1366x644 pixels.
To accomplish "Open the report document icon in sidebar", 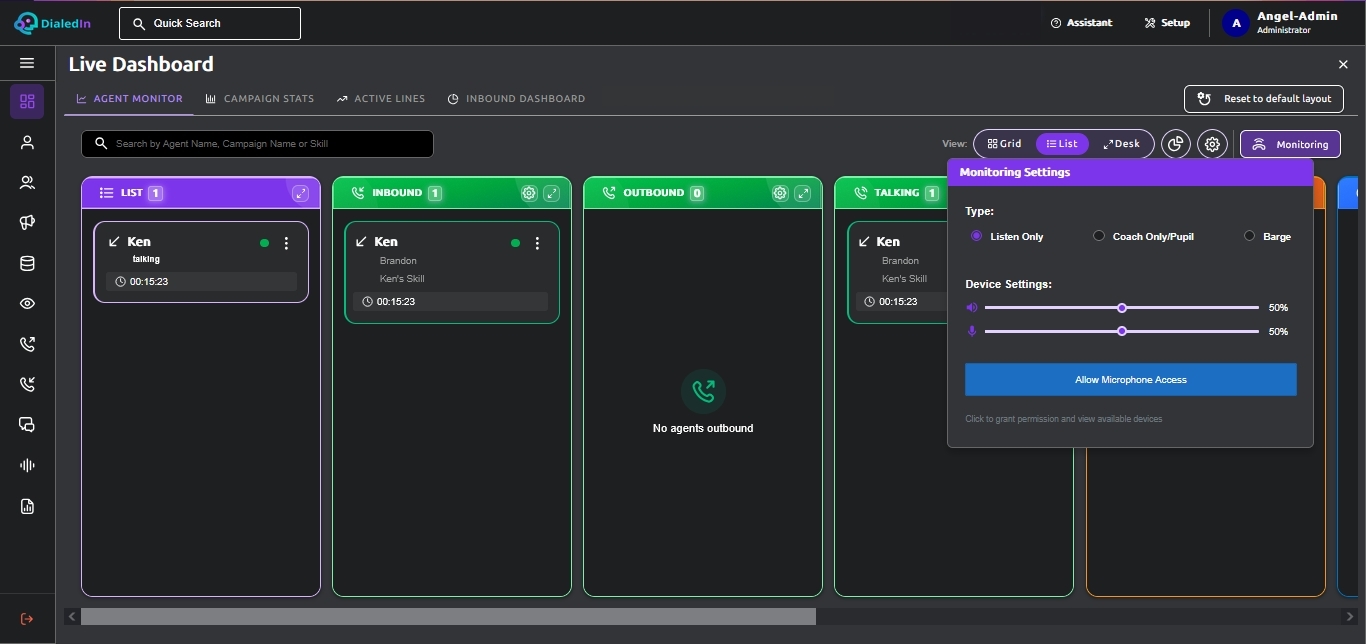I will pyautogui.click(x=27, y=506).
